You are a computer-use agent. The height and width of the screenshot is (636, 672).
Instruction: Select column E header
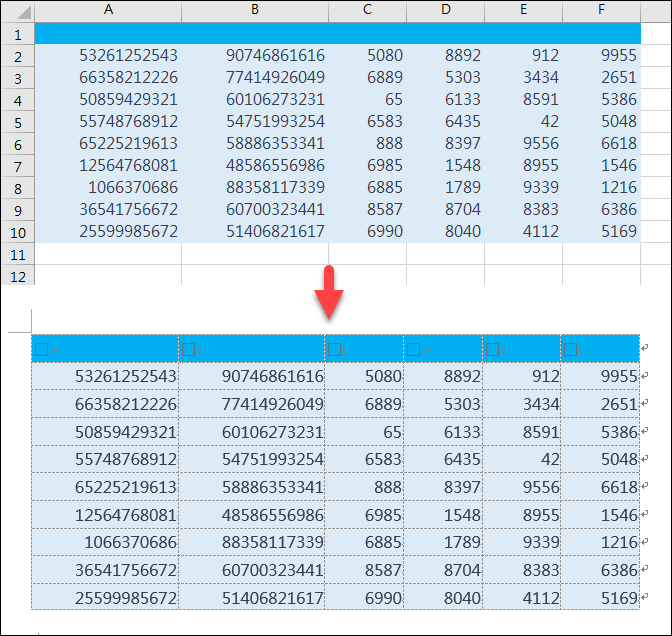pyautogui.click(x=523, y=12)
